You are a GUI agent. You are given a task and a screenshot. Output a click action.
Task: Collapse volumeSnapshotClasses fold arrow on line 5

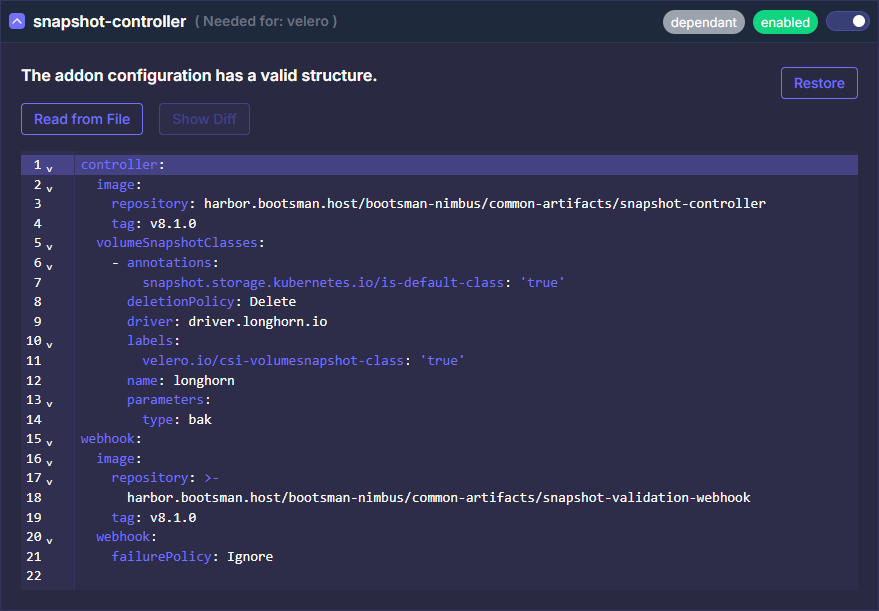50,245
